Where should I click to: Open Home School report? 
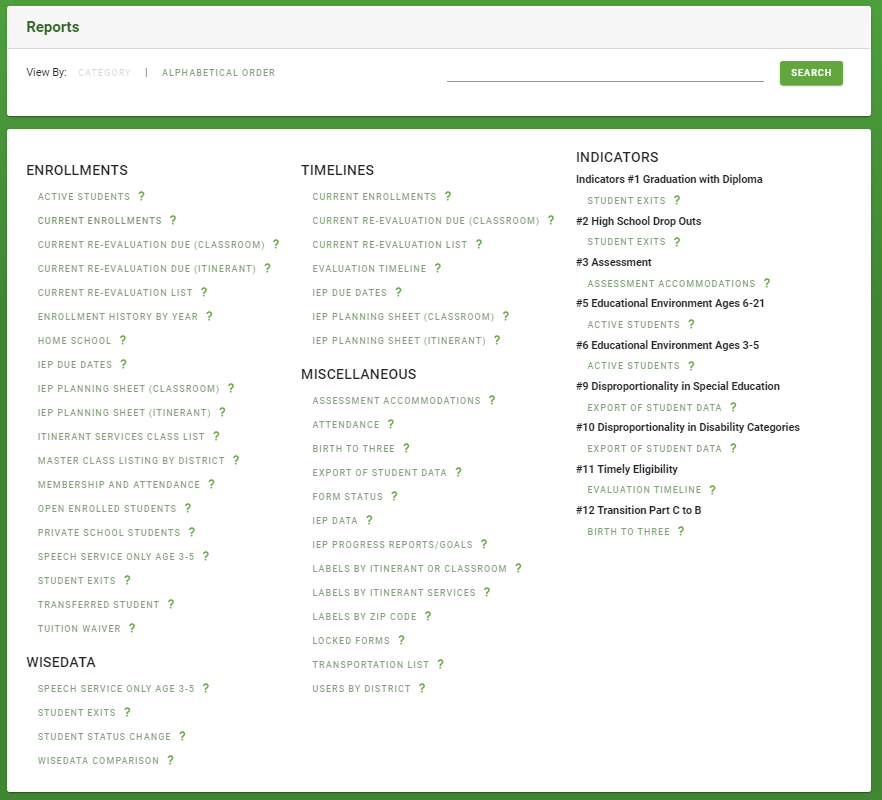click(75, 340)
